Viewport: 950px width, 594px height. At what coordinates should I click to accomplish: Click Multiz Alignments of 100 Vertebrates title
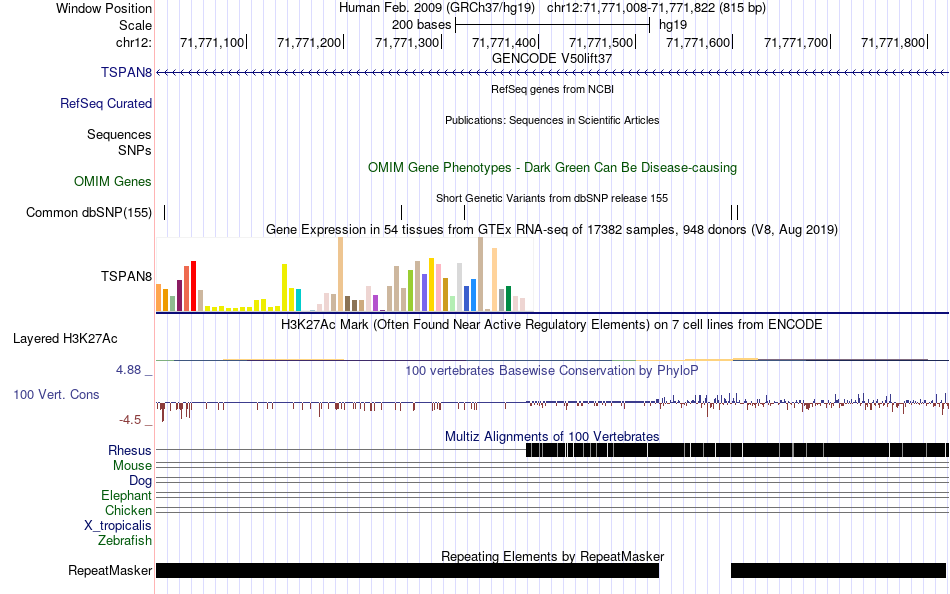pyautogui.click(x=552, y=436)
